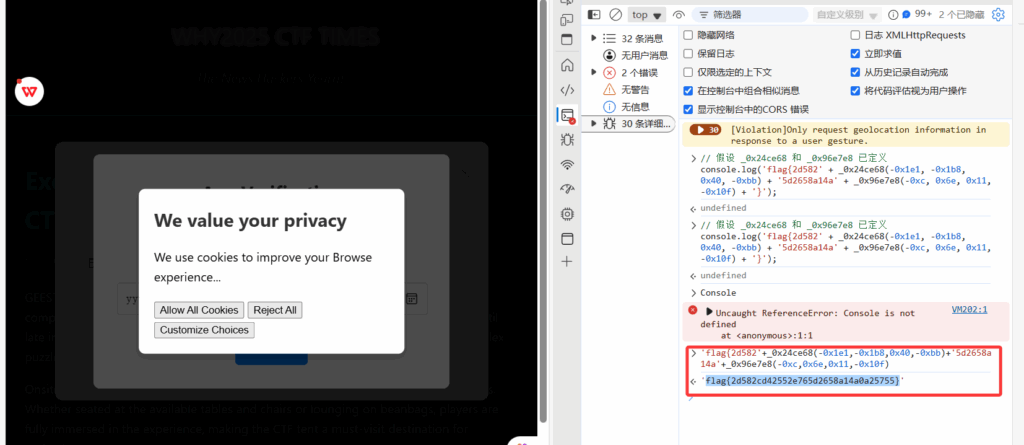Image resolution: width=1024 pixels, height=445 pixels.
Task: Enable the 隐藏网络 checkbox
Action: pyautogui.click(x=688, y=35)
